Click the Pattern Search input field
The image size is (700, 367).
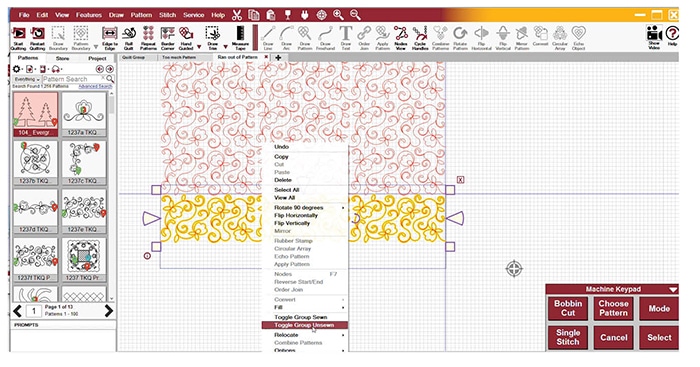click(74, 79)
